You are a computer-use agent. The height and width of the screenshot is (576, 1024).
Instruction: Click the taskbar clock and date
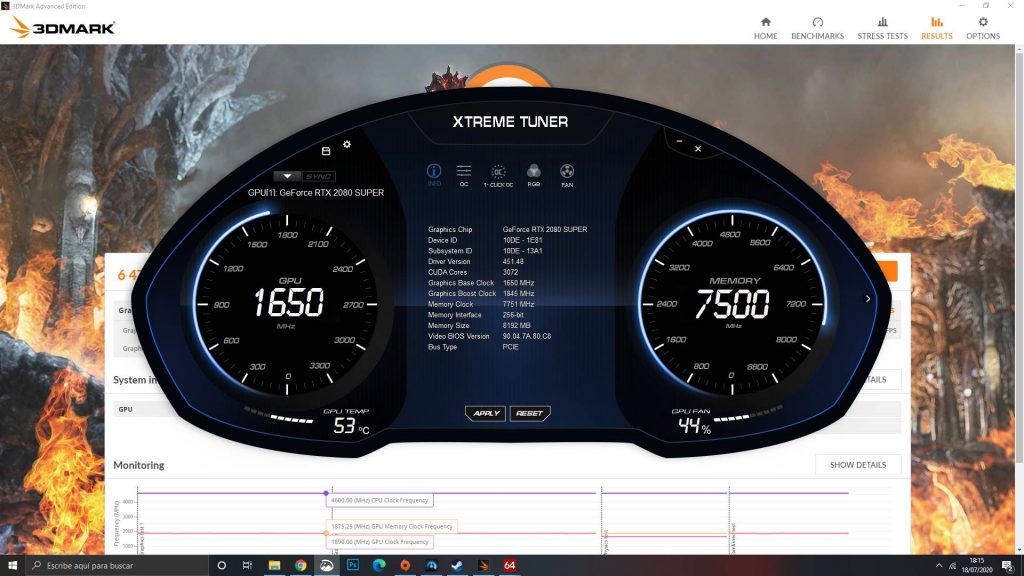point(977,566)
